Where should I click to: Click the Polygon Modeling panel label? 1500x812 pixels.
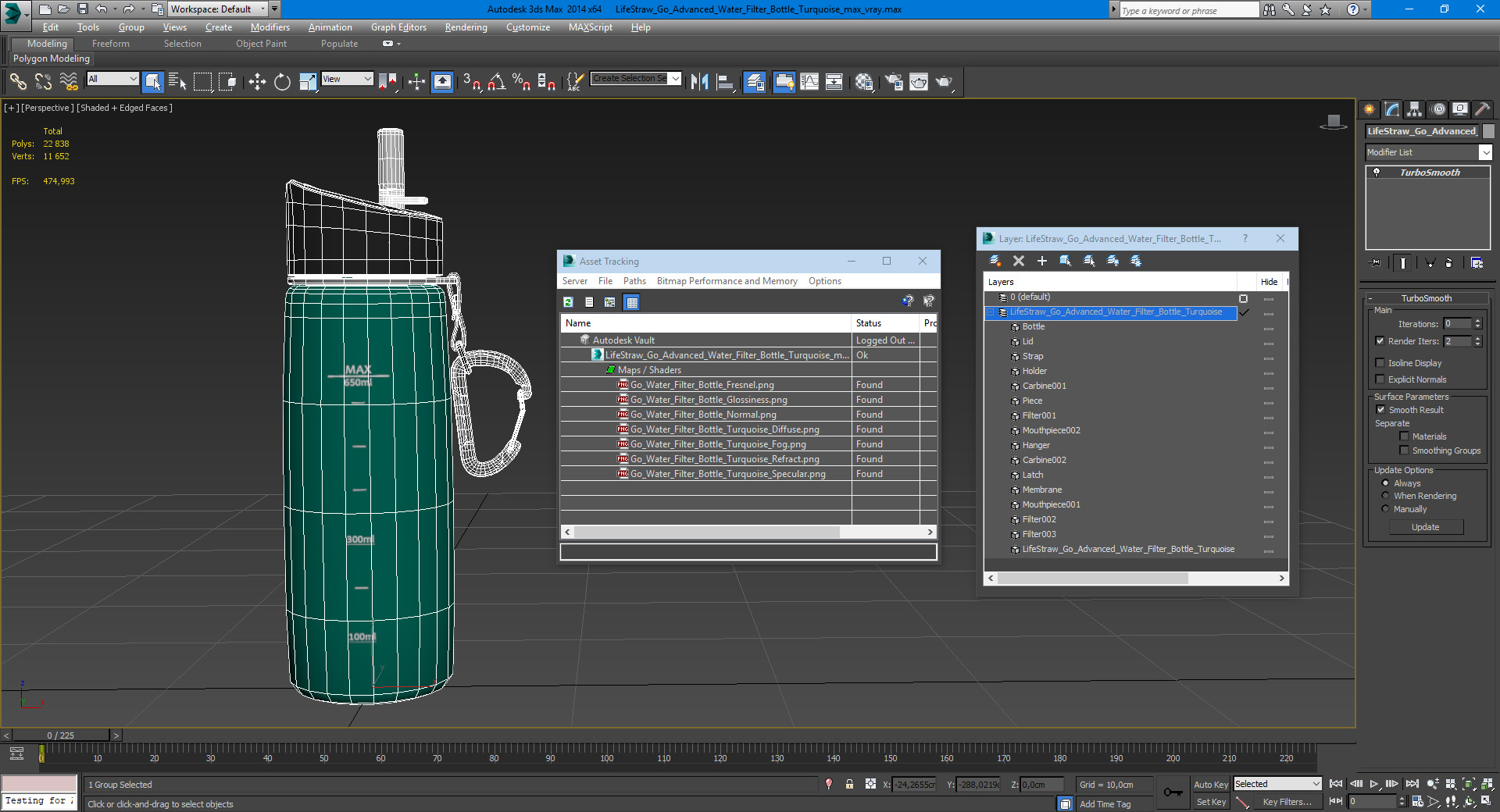[x=52, y=59]
